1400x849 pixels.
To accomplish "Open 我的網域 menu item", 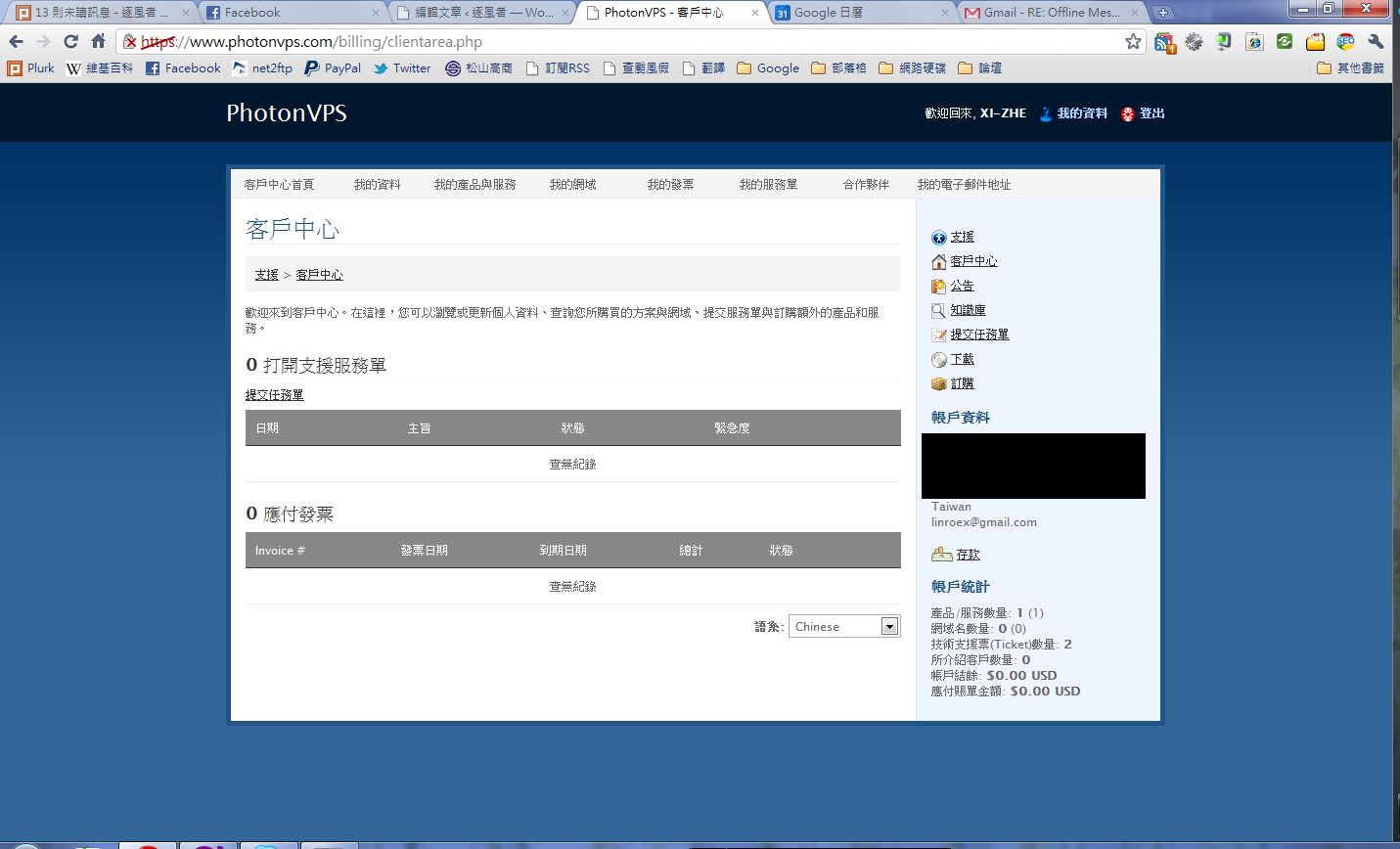I will coord(572,184).
